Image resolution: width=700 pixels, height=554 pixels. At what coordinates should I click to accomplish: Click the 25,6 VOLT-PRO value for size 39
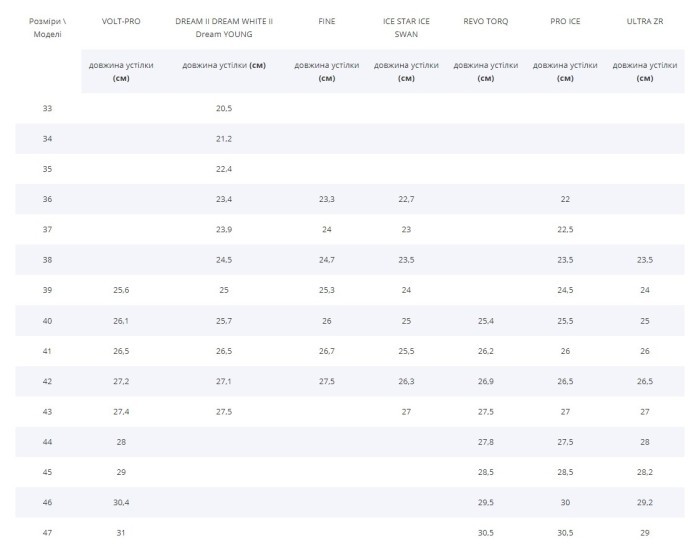(x=121, y=290)
